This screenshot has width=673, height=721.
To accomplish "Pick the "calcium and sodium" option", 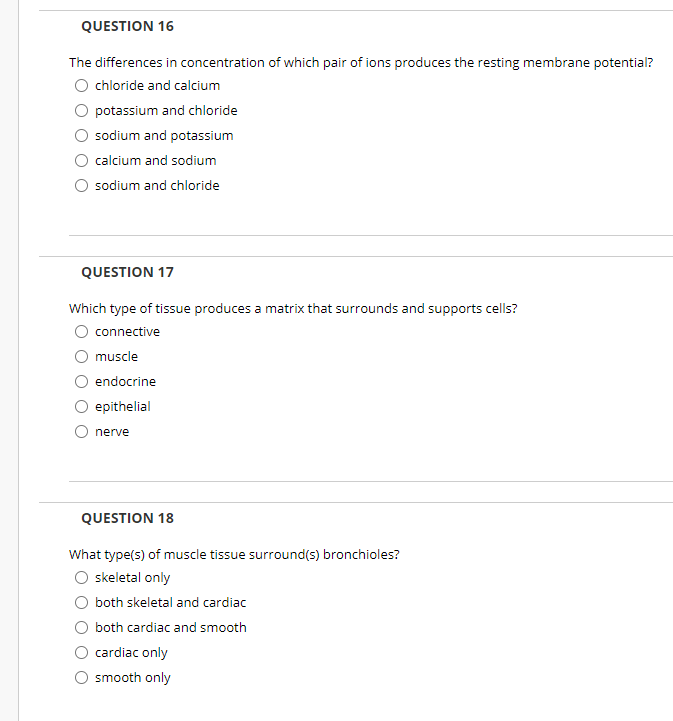I will tap(81, 160).
